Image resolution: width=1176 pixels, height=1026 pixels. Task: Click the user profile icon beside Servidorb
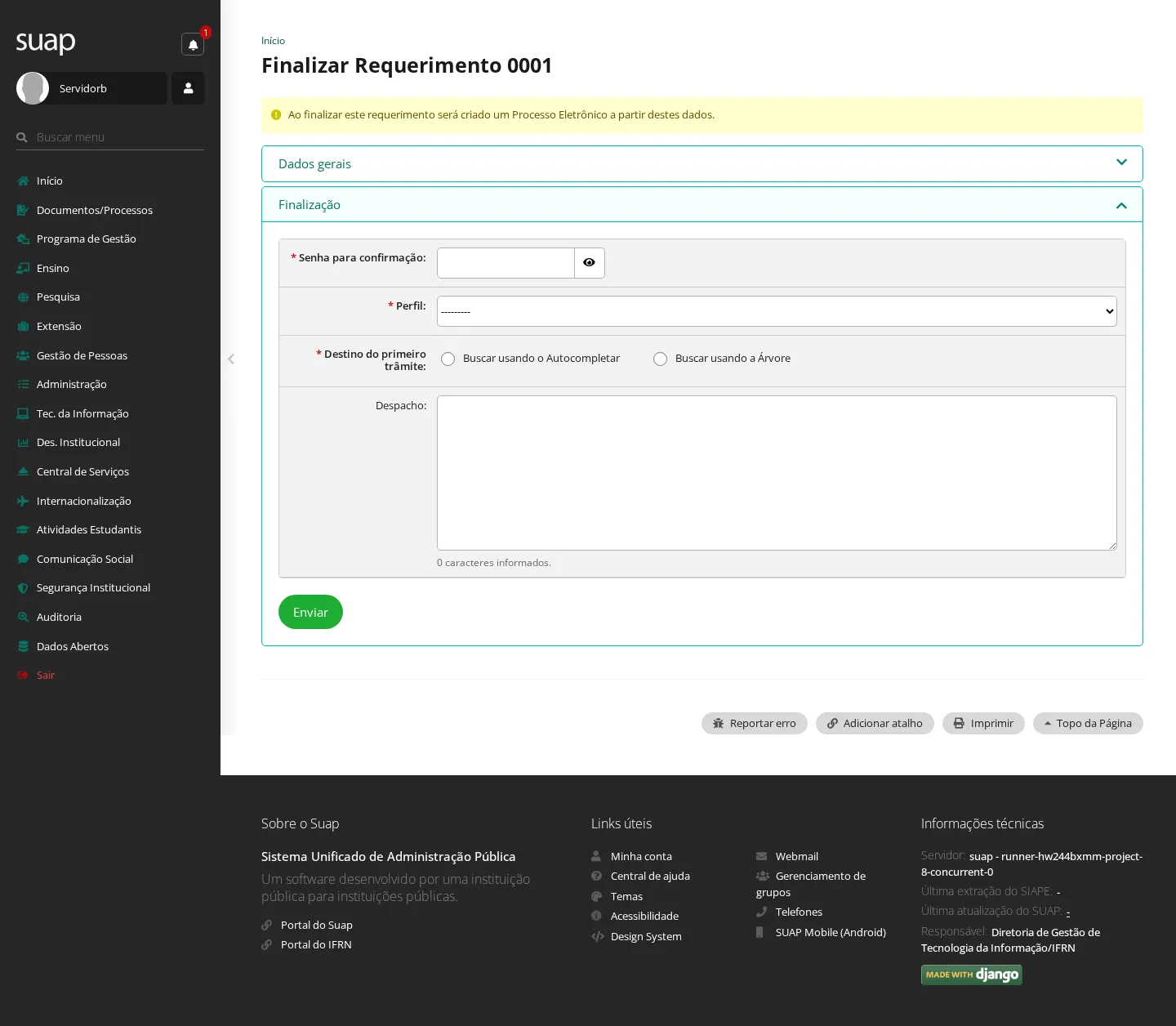tap(188, 88)
